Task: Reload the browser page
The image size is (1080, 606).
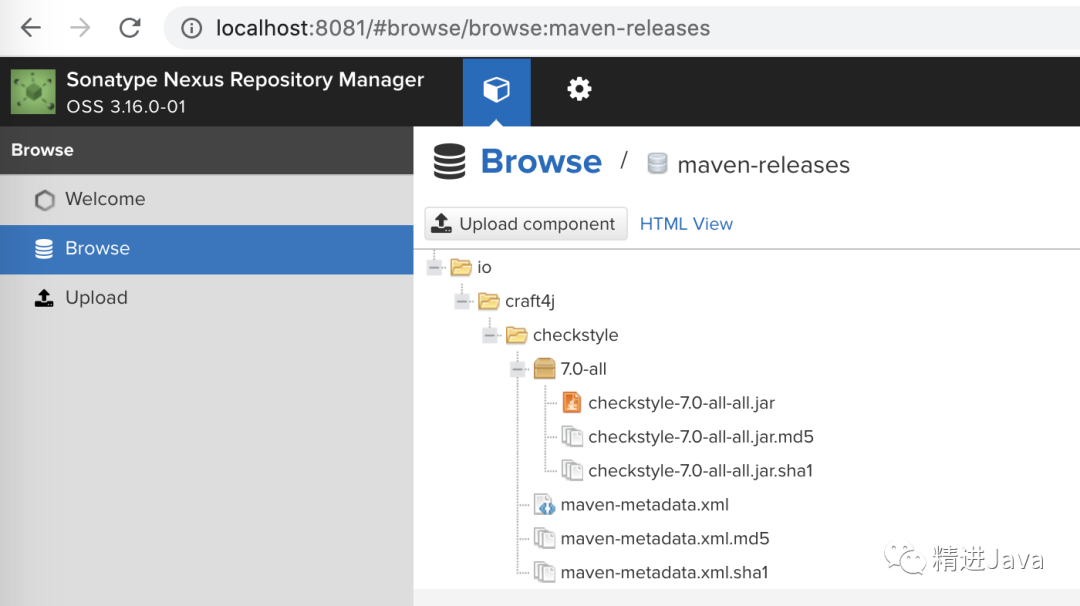Action: click(130, 28)
